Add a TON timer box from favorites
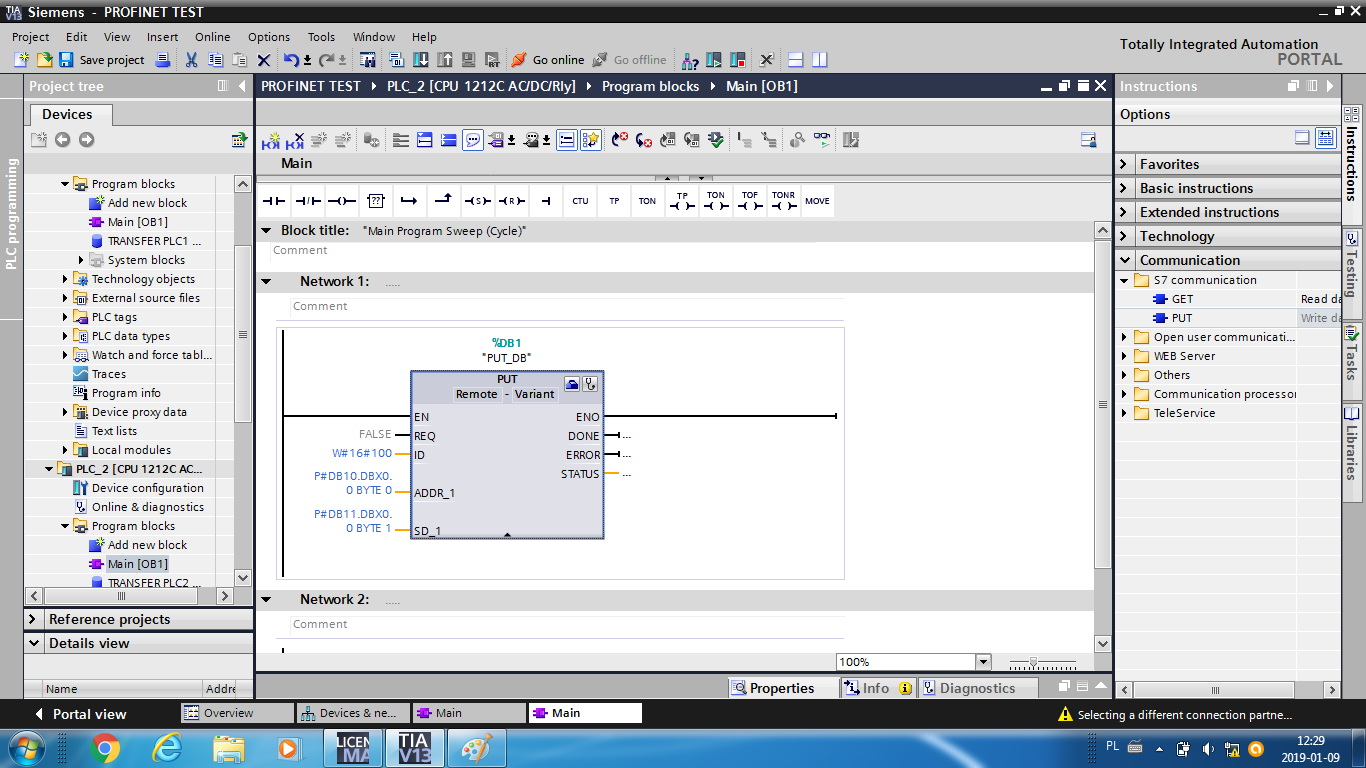Viewport: 1366px width, 768px height. [648, 201]
